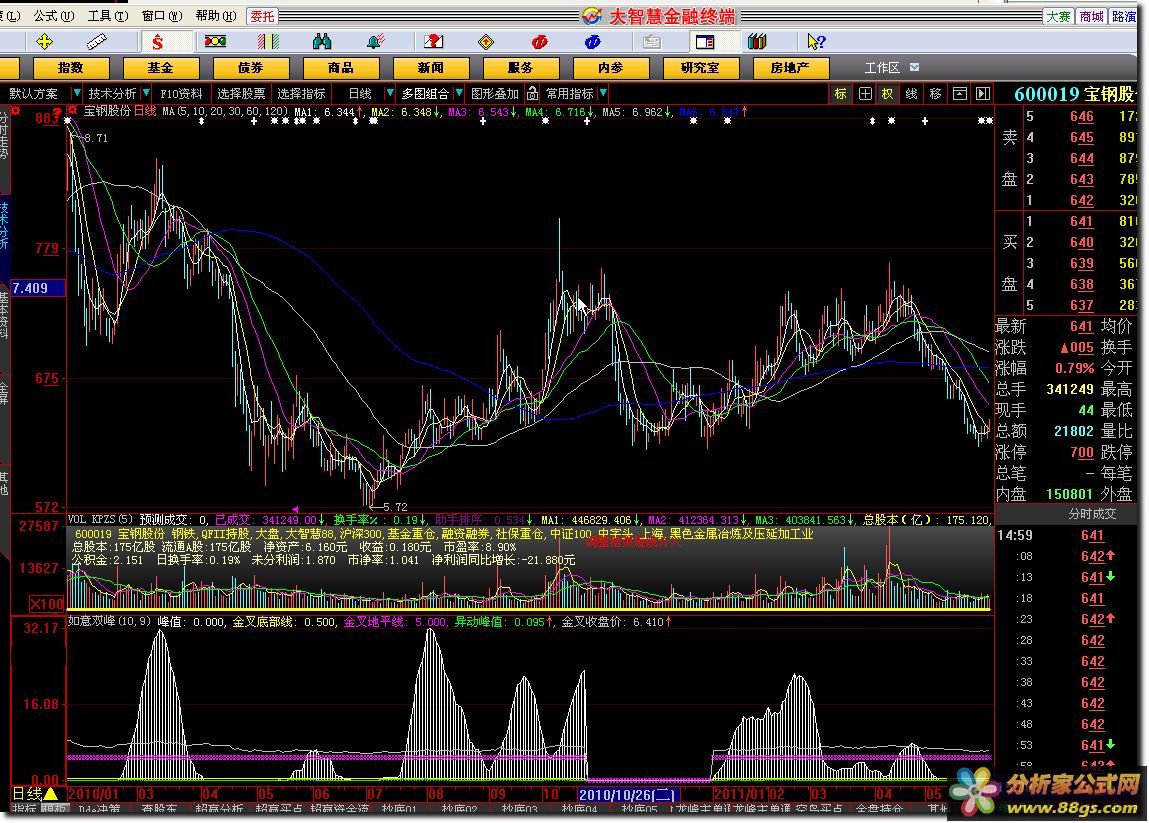Open the F10资料 button

[181, 94]
